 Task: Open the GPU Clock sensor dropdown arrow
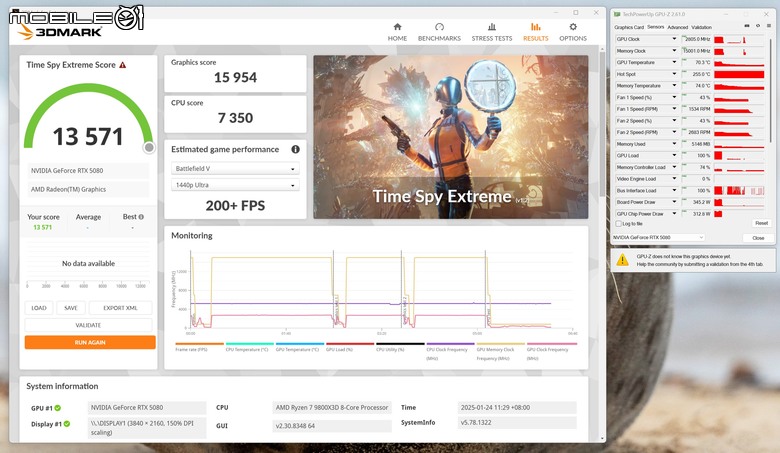[x=674, y=39]
